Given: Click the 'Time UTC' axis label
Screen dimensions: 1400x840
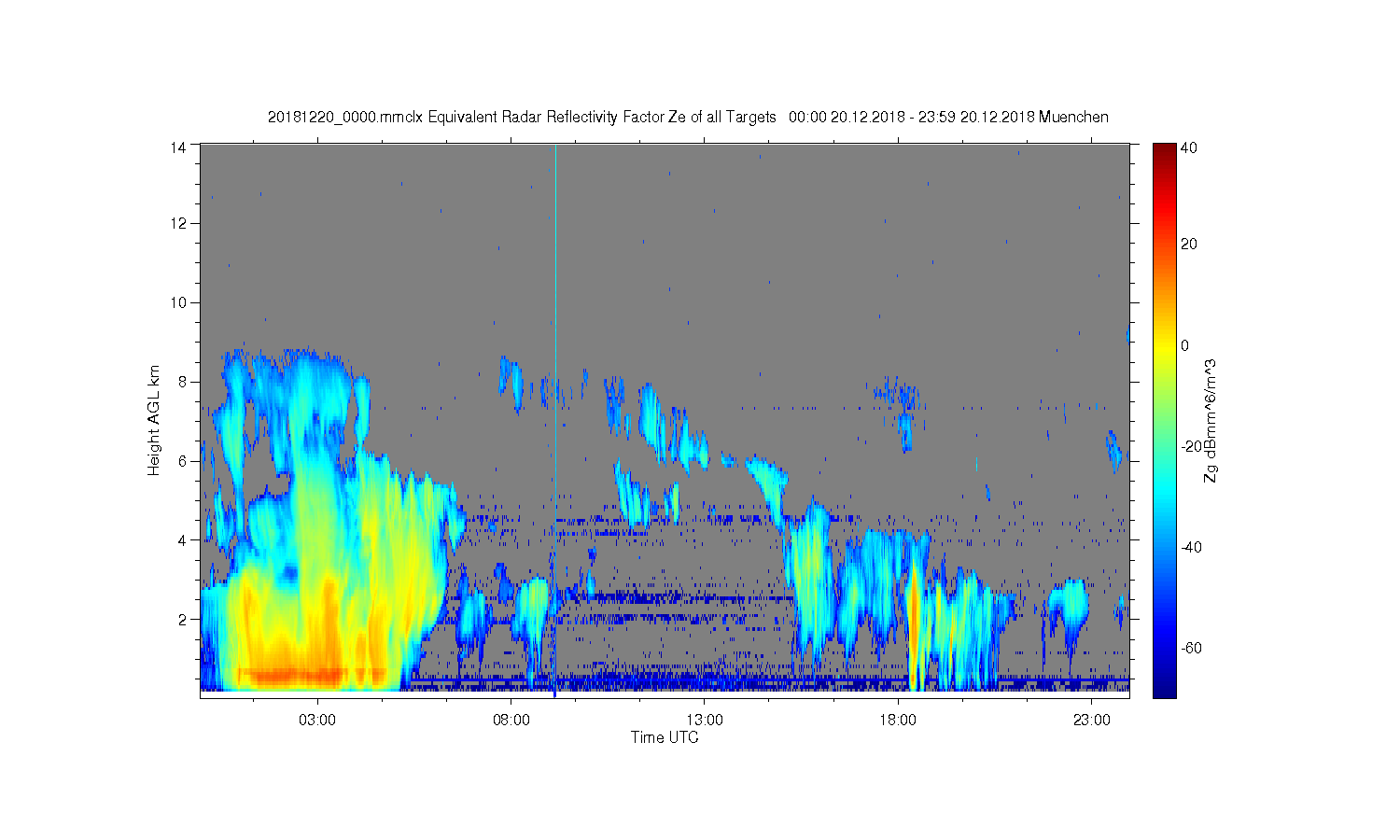Looking at the screenshot, I should [x=665, y=737].
